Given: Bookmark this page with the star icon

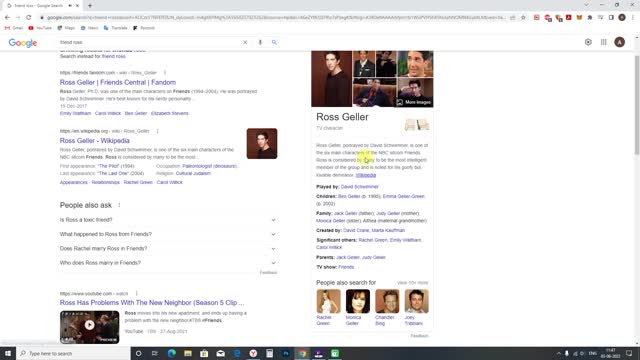Looking at the screenshot, I should click(523, 18).
